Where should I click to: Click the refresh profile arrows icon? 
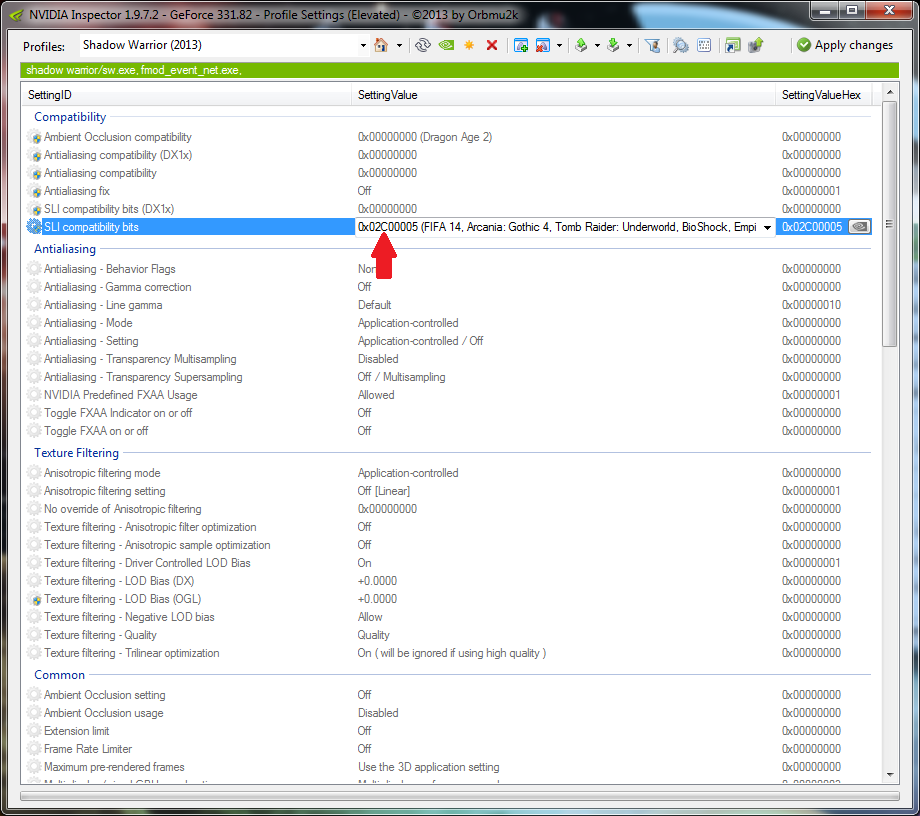[422, 45]
